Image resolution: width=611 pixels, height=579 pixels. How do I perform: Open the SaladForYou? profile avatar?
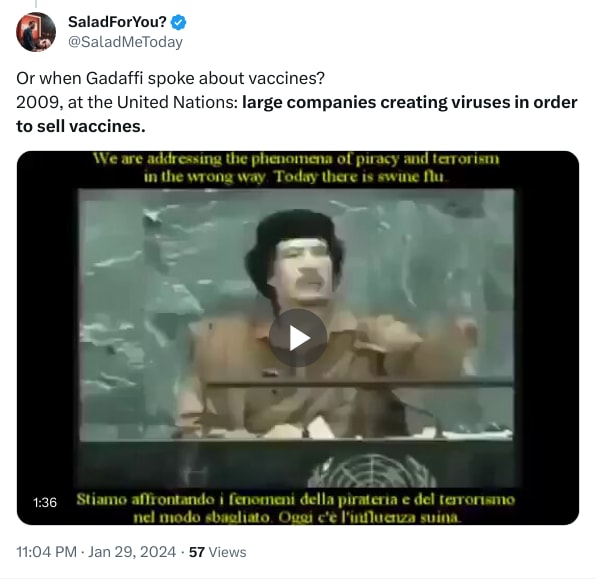click(x=36, y=32)
